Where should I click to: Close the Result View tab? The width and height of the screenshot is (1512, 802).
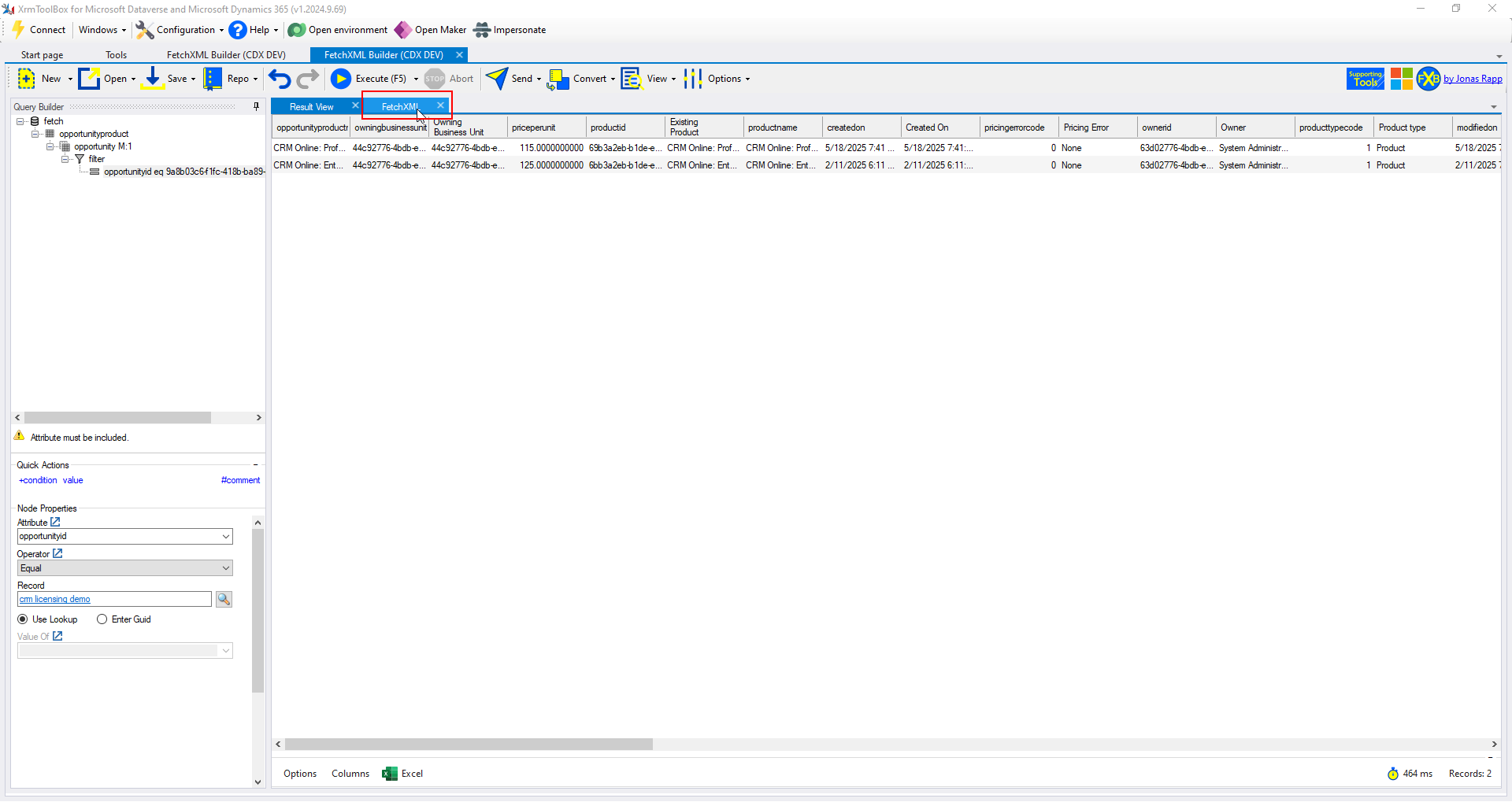click(x=355, y=105)
